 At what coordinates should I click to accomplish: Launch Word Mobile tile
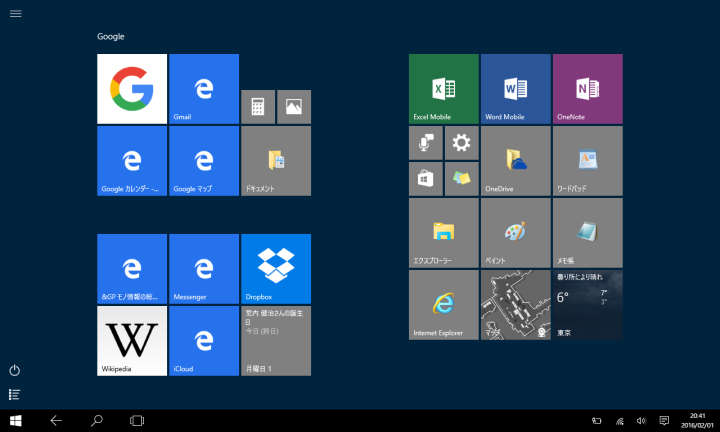[516, 89]
